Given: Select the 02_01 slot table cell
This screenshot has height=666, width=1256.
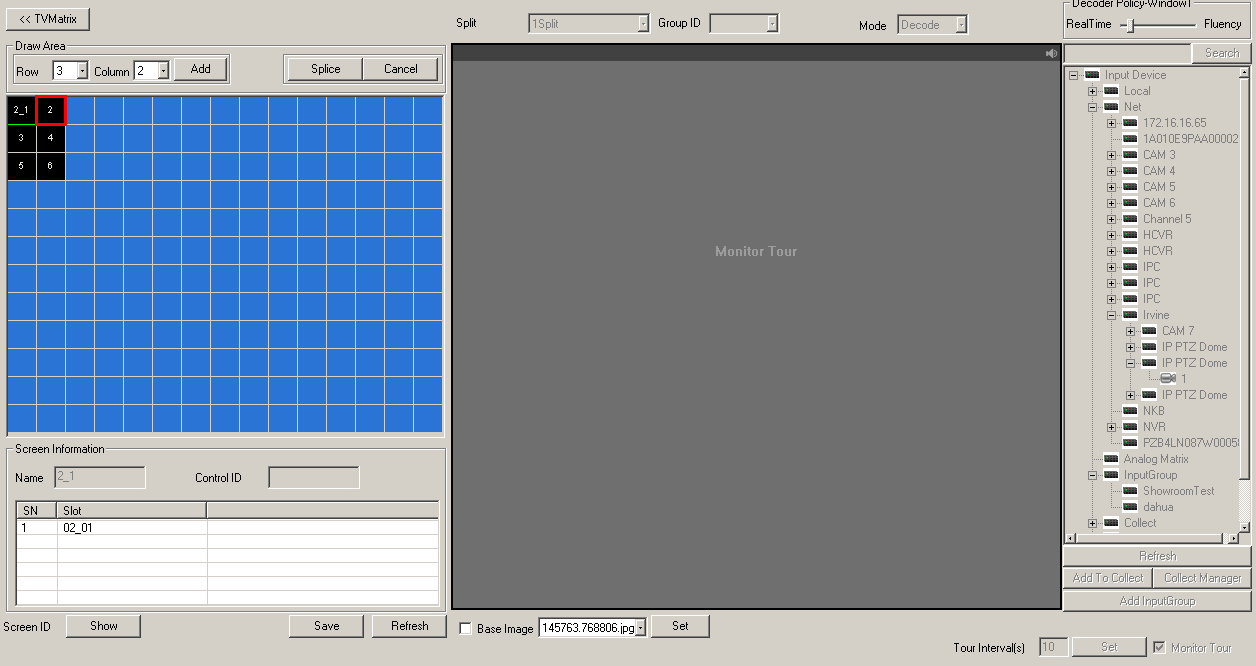Looking at the screenshot, I should coord(132,528).
